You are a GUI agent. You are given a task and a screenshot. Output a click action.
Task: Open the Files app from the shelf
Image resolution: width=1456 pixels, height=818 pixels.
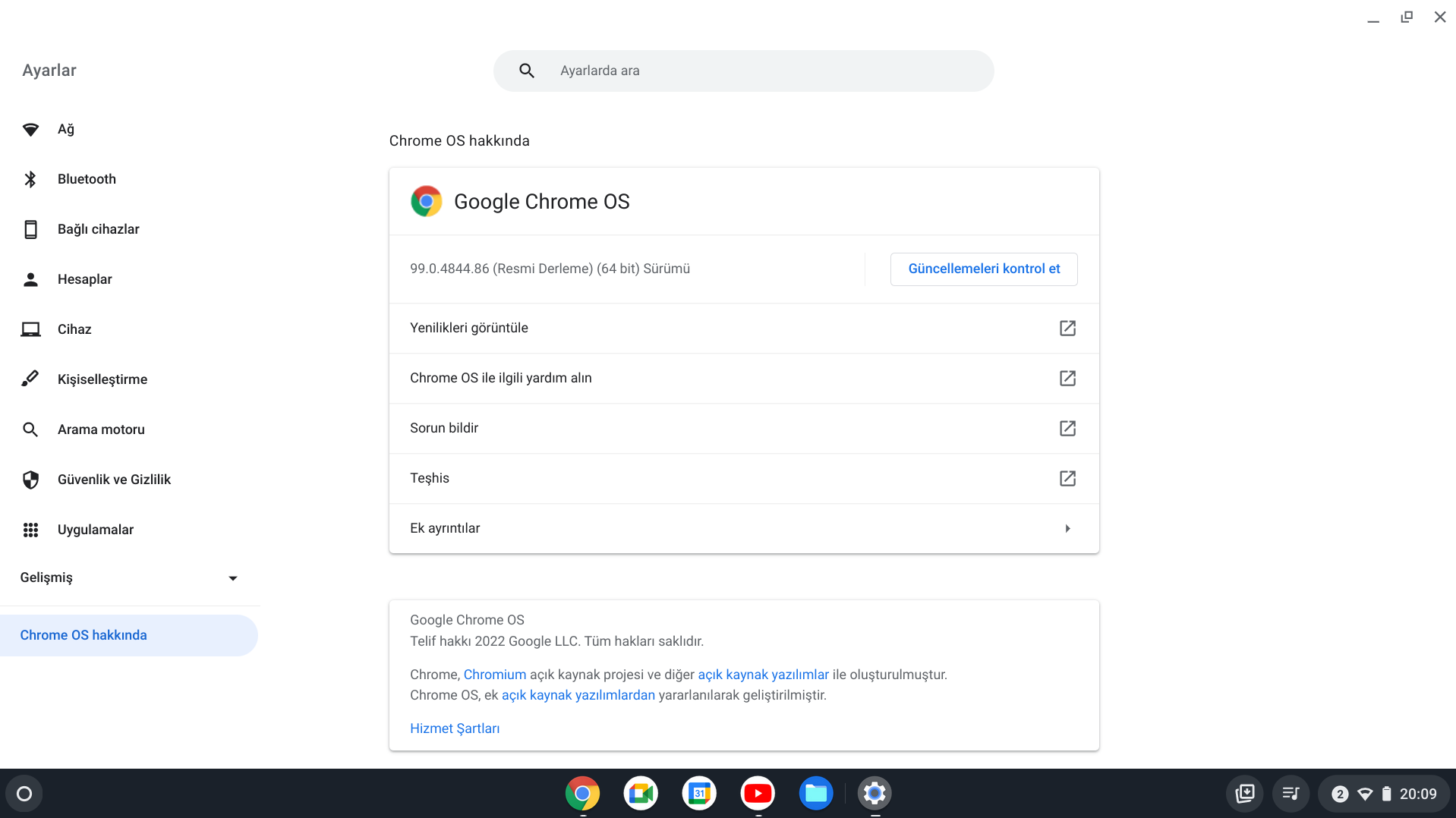point(816,794)
